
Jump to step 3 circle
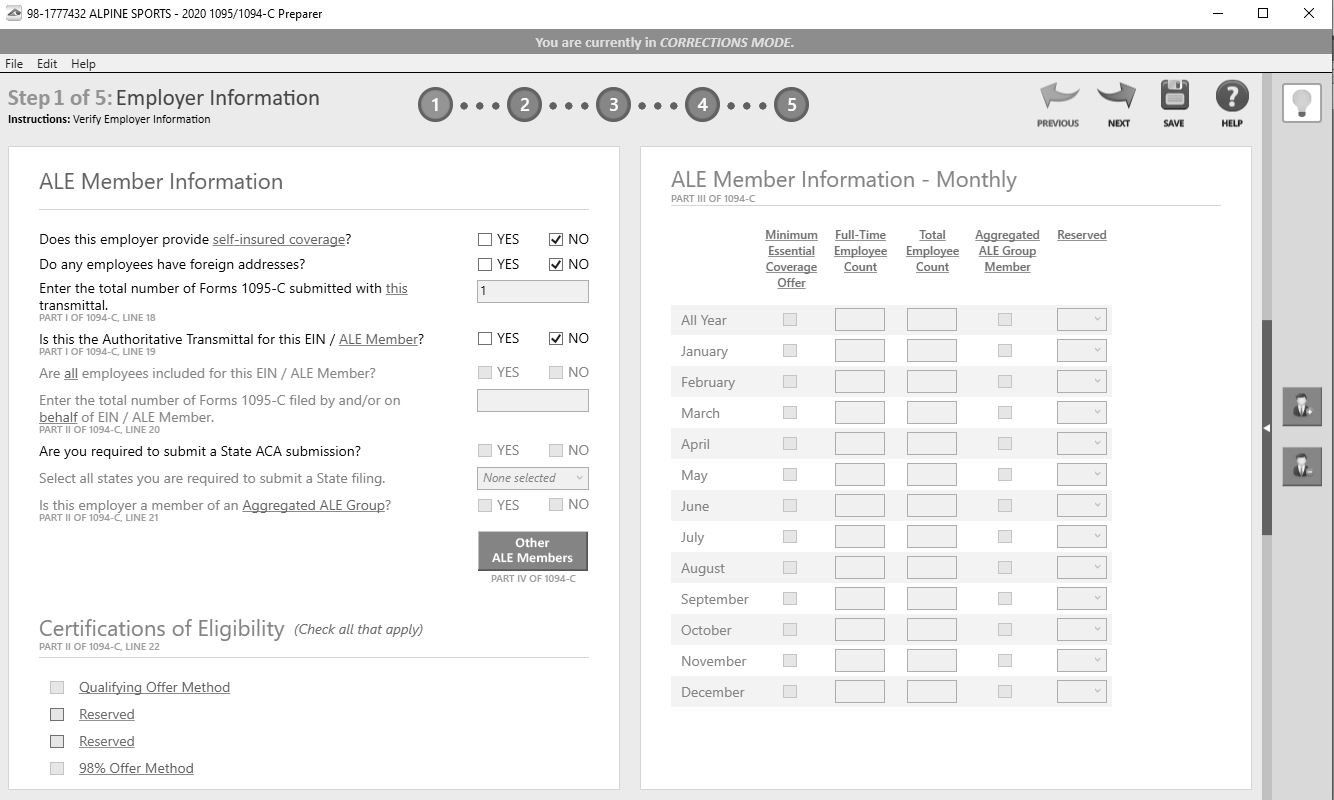pos(613,104)
